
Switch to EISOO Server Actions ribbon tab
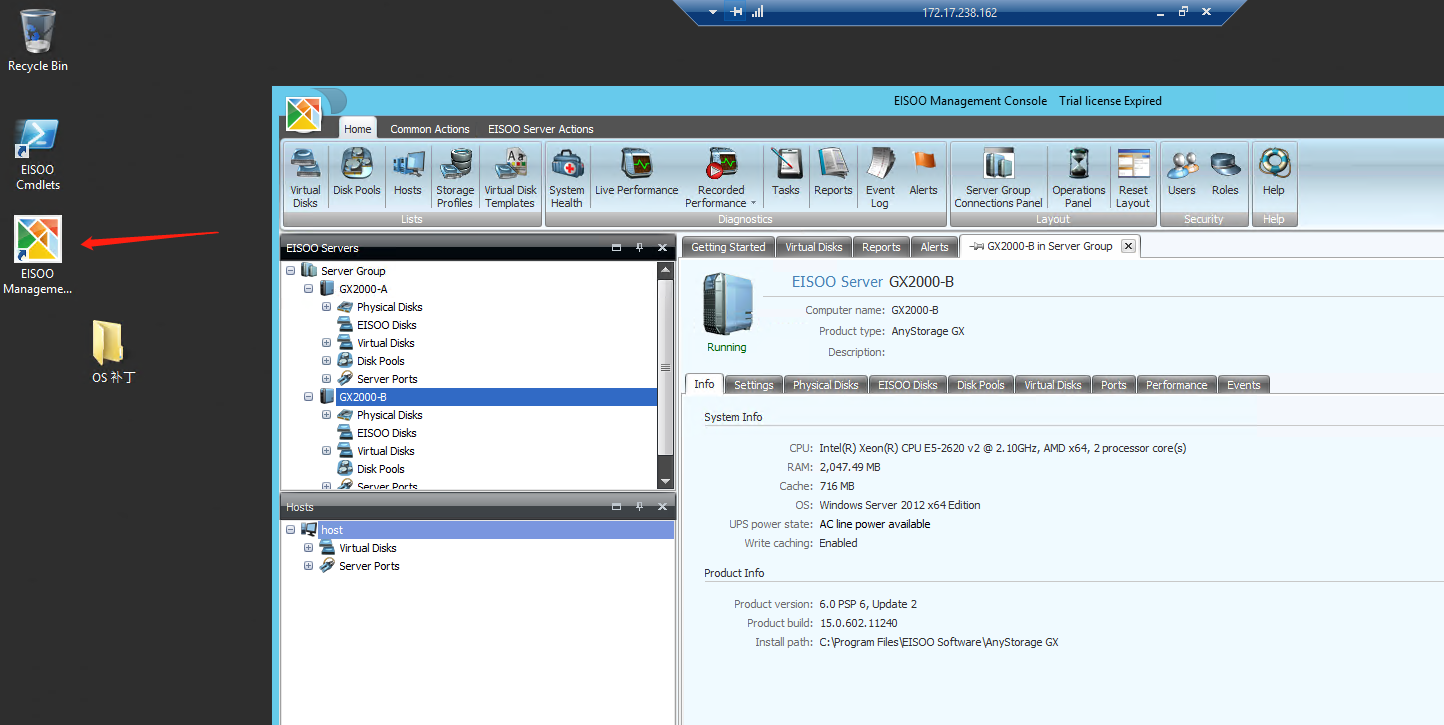(x=541, y=129)
